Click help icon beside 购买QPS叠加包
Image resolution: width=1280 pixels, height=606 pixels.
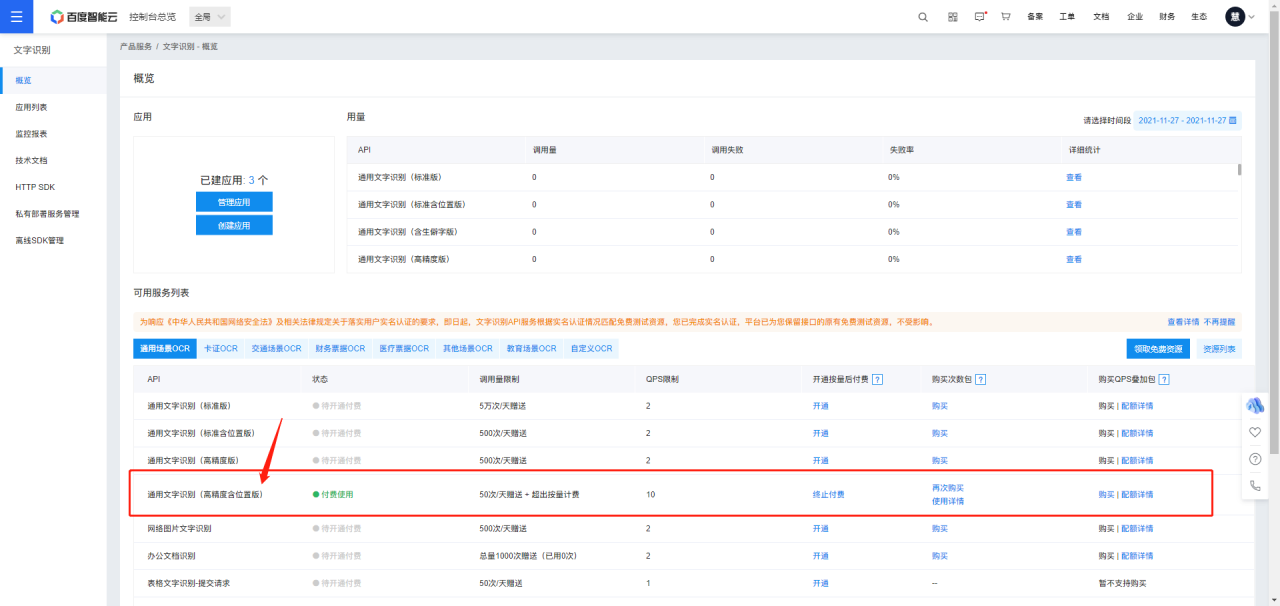click(1164, 380)
